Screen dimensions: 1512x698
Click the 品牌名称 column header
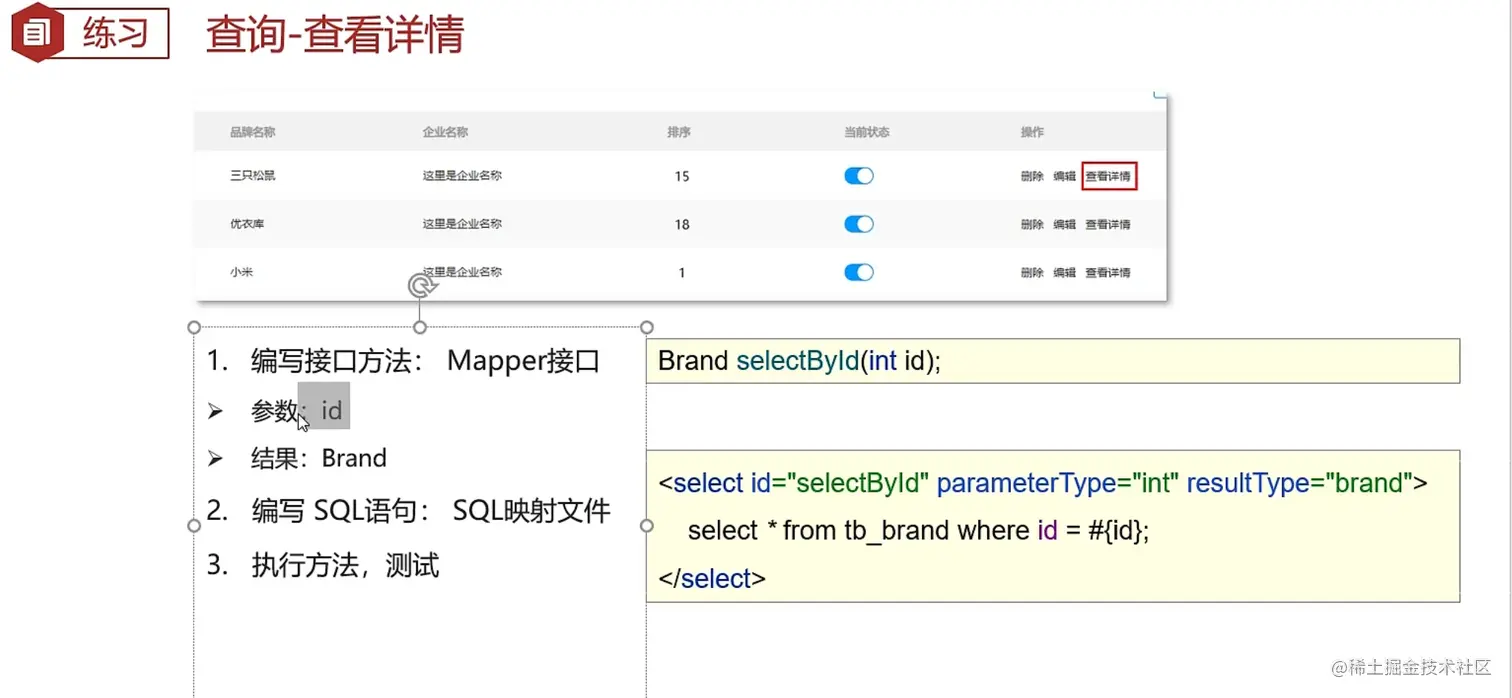click(252, 132)
